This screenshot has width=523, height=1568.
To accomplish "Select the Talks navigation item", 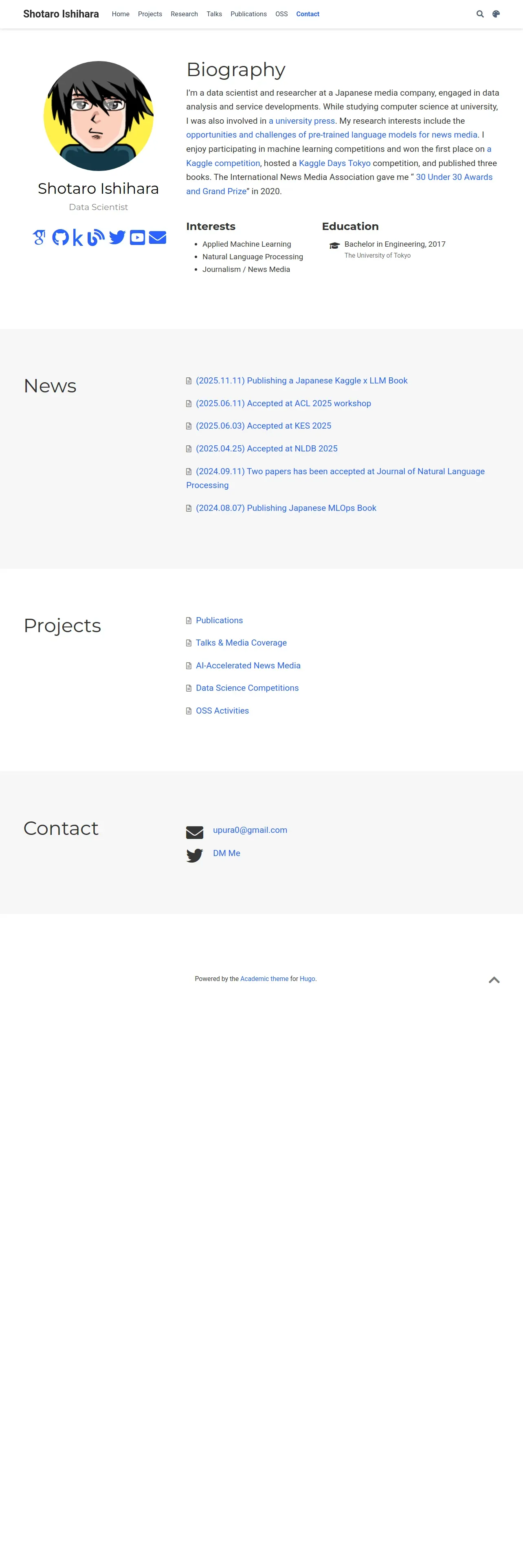I will tap(214, 14).
